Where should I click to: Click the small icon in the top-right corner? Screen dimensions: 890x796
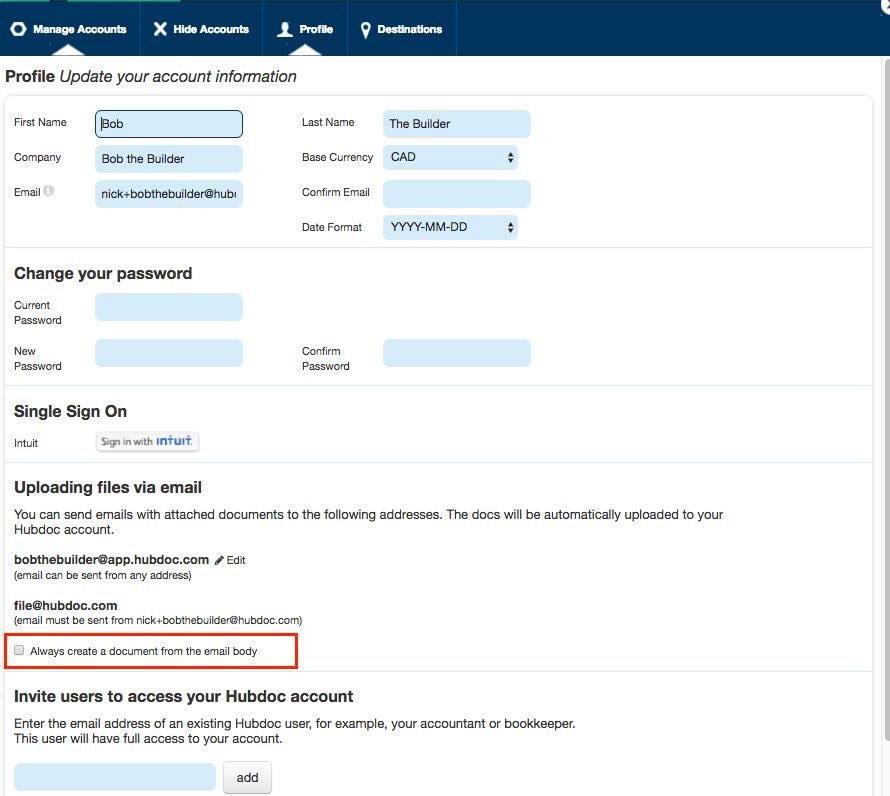pyautogui.click(x=884, y=6)
